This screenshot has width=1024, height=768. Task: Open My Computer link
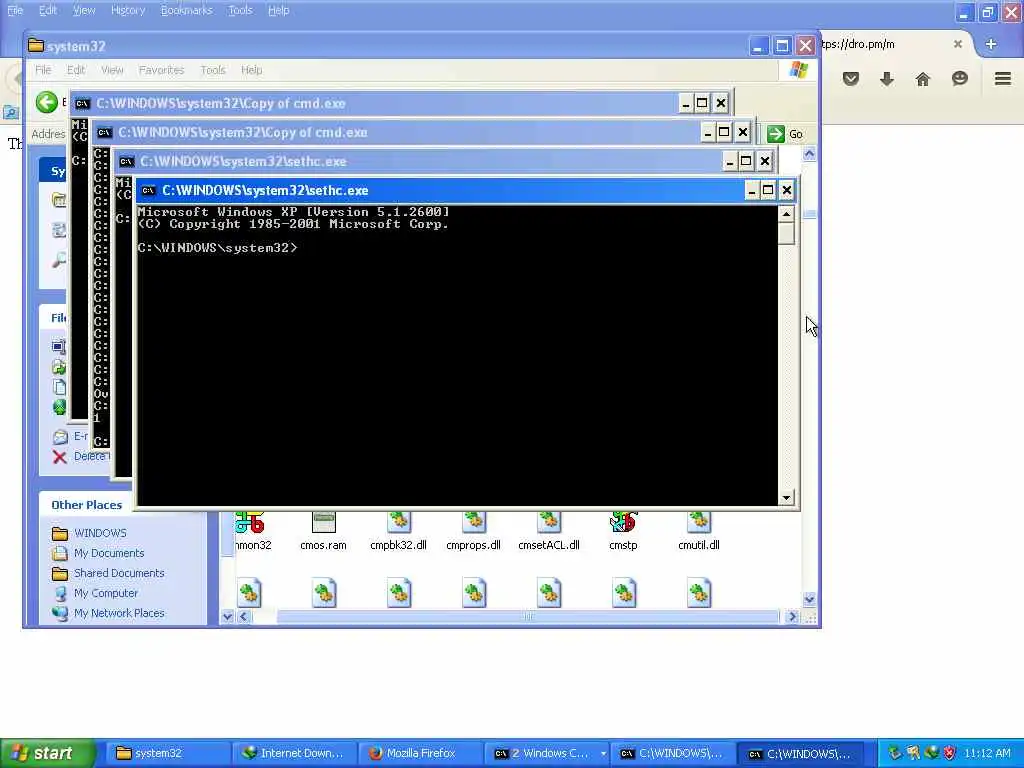(106, 593)
